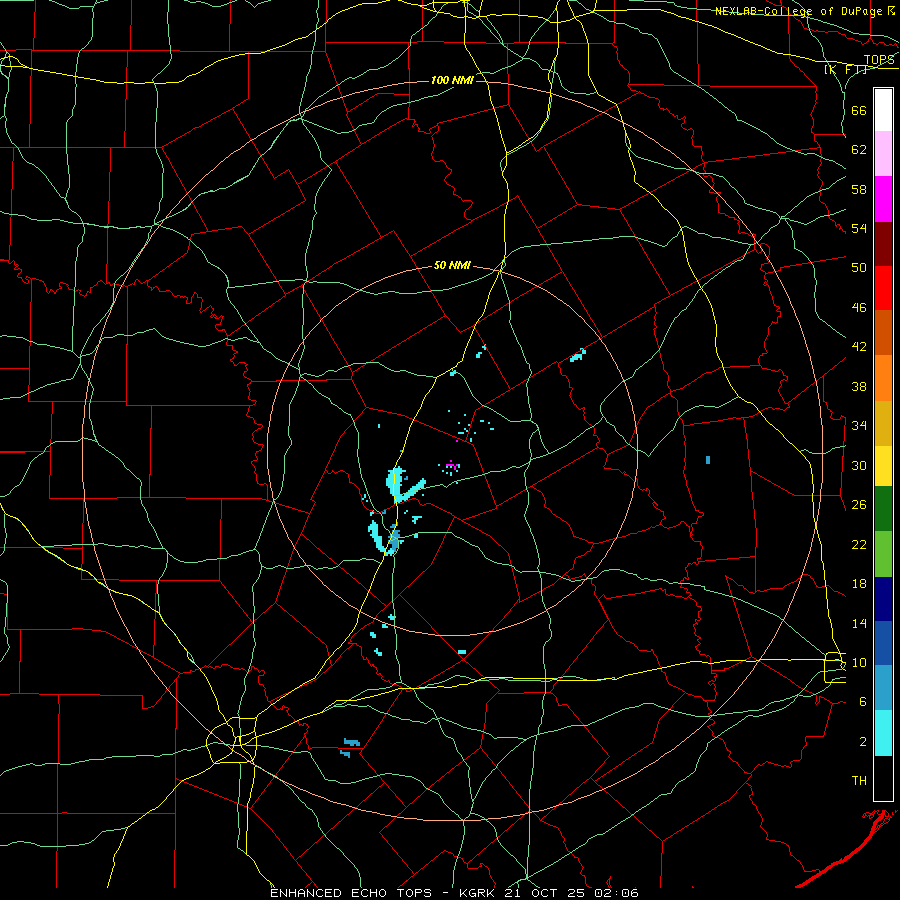Click the legend value "30"

[859, 465]
